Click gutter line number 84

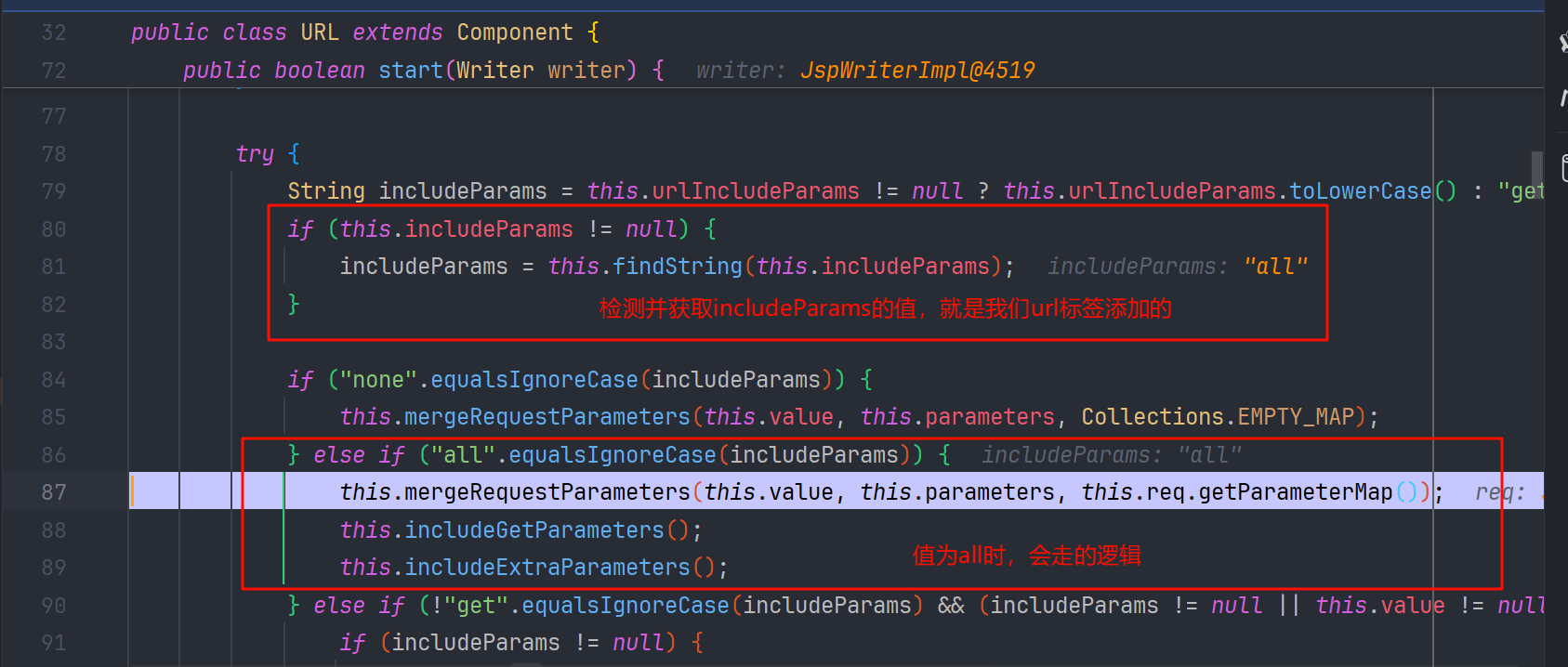[54, 380]
